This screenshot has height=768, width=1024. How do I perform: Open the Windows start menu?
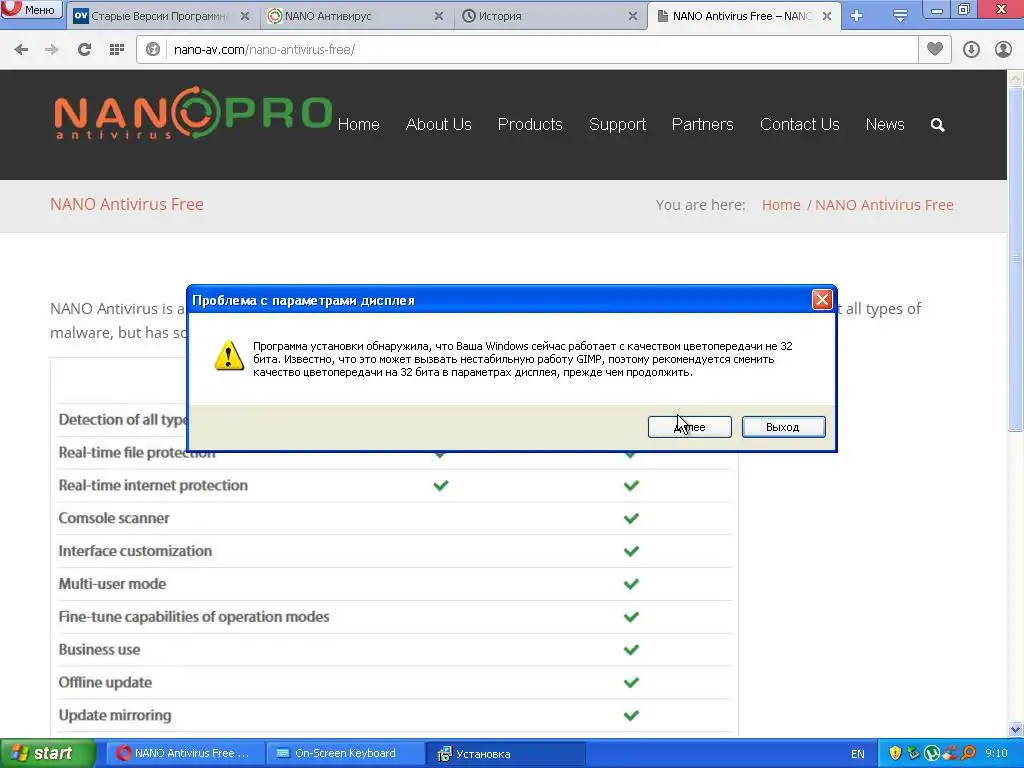[47, 754]
